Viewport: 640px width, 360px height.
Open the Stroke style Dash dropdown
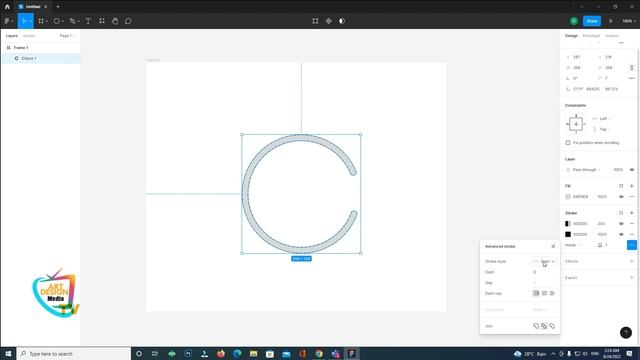(544, 261)
